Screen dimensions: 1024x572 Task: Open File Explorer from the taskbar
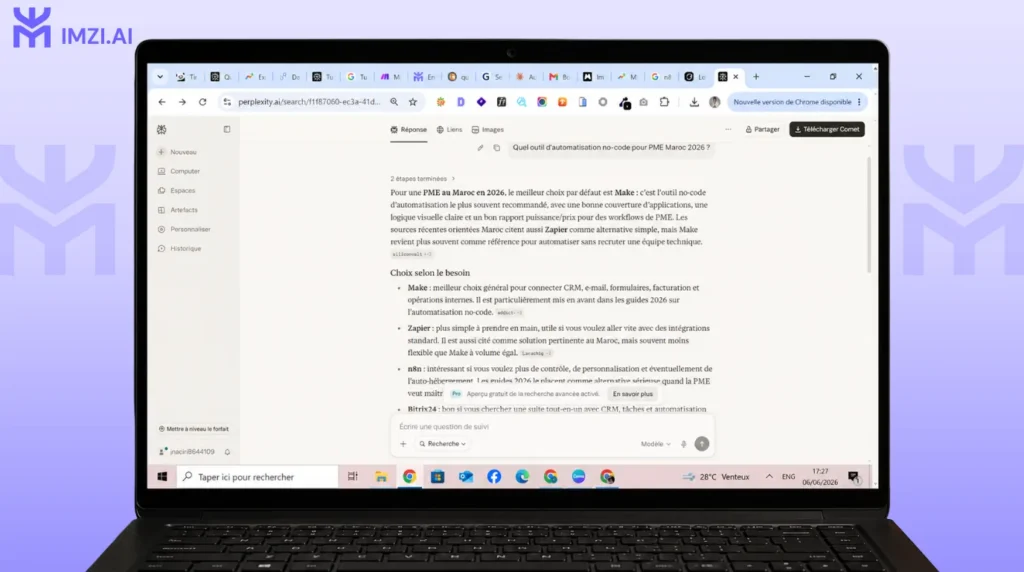point(381,477)
